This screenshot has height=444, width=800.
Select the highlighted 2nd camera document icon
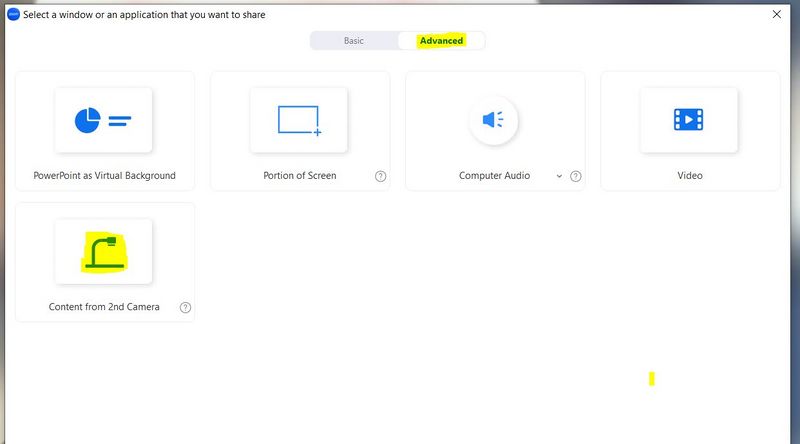pos(103,253)
